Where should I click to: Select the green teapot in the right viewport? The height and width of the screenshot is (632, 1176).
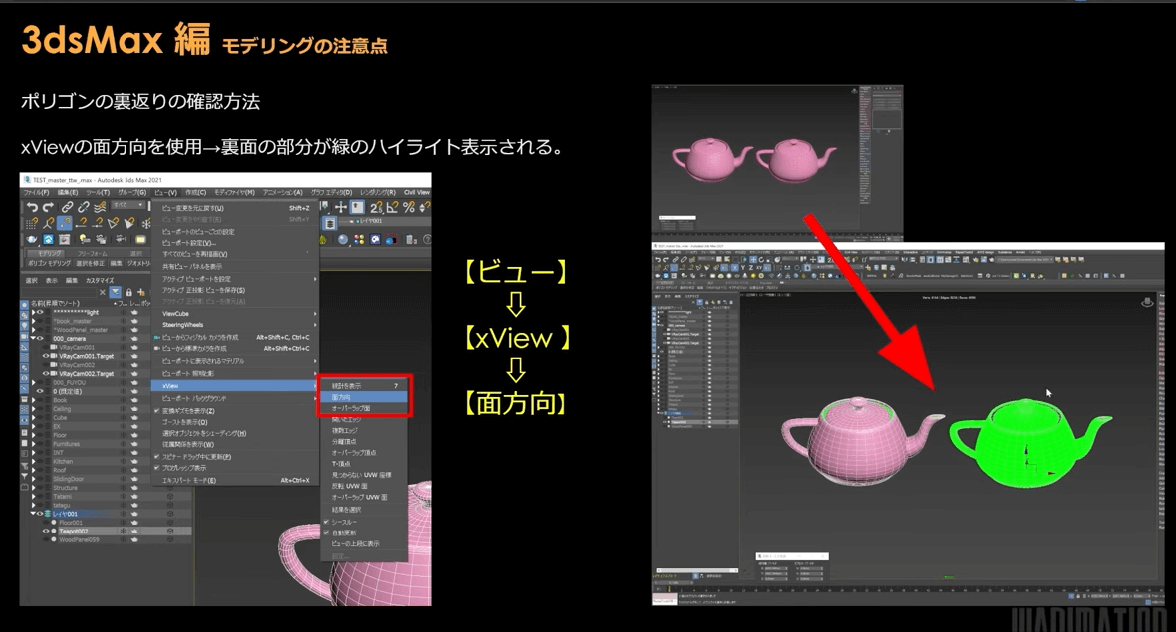pos(1029,442)
